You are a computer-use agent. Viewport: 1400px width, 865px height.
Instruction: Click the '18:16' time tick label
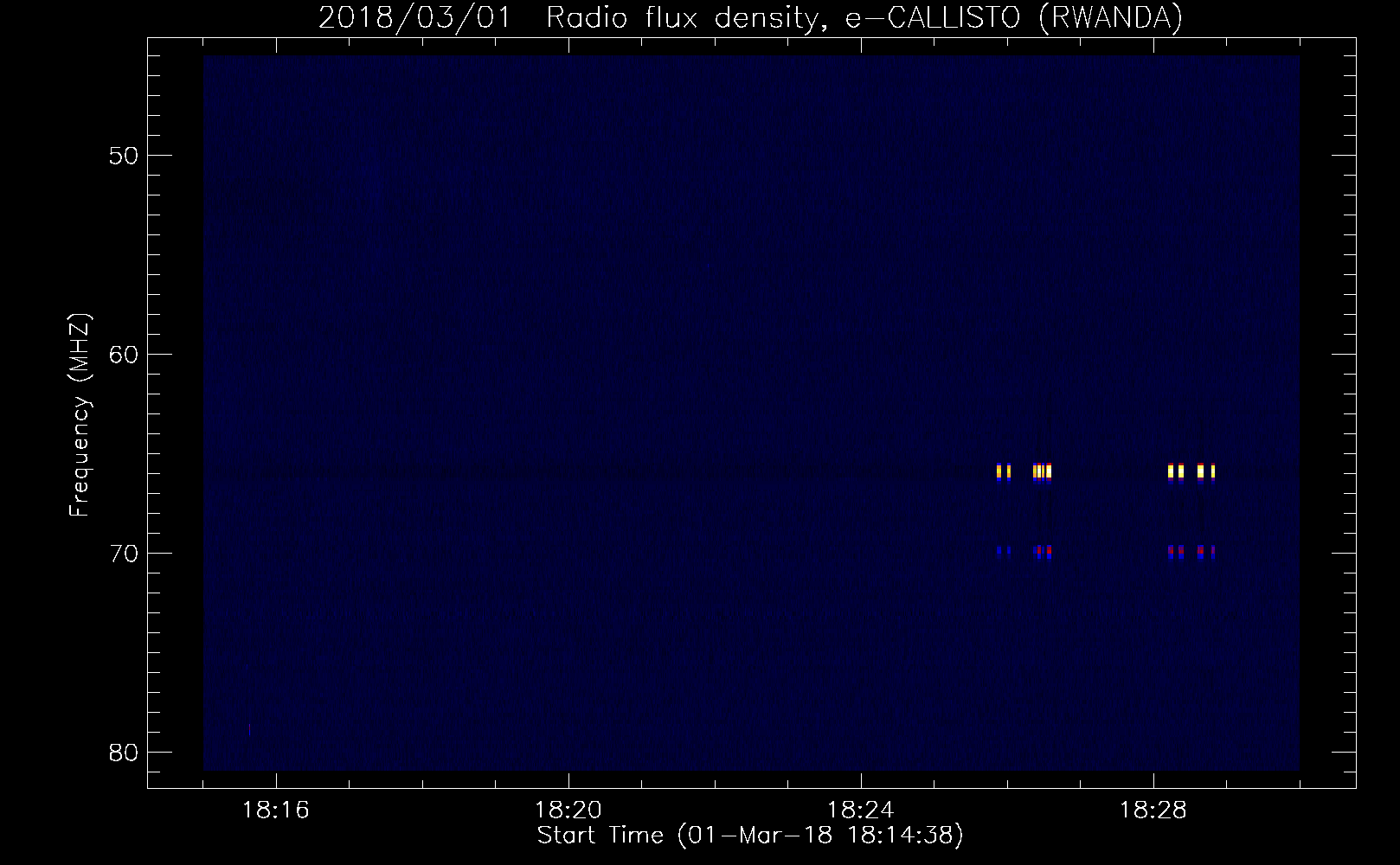click(x=276, y=811)
